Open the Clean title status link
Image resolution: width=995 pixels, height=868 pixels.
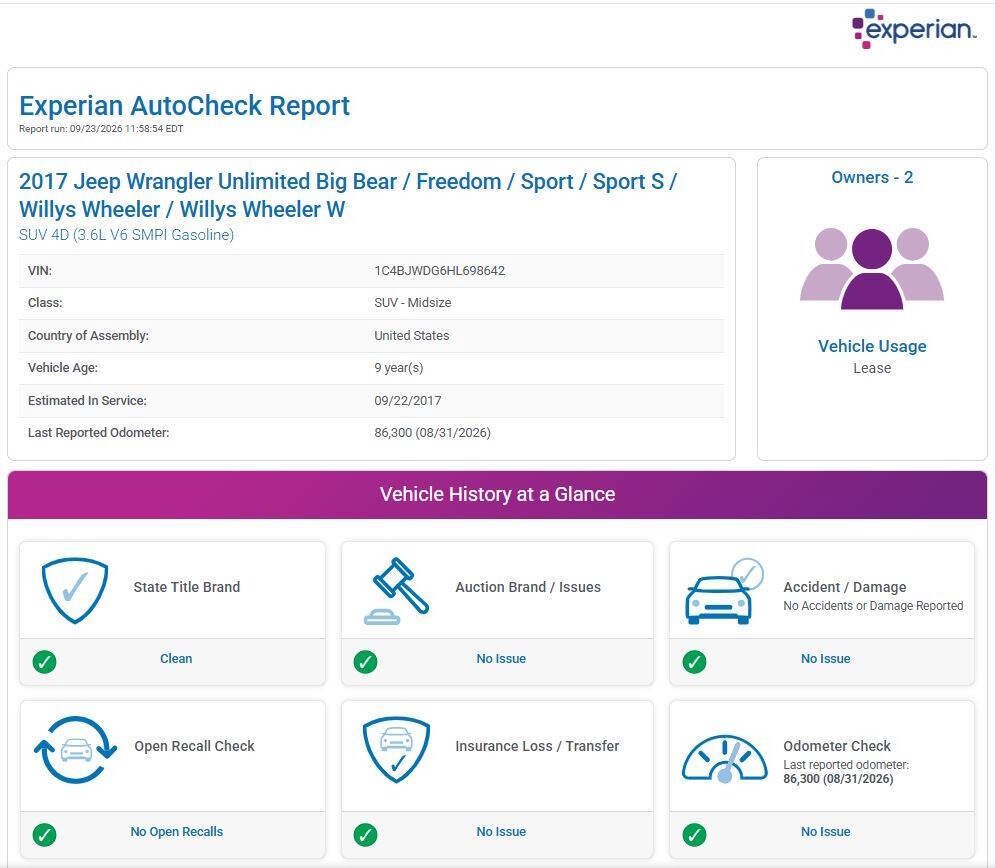176,659
